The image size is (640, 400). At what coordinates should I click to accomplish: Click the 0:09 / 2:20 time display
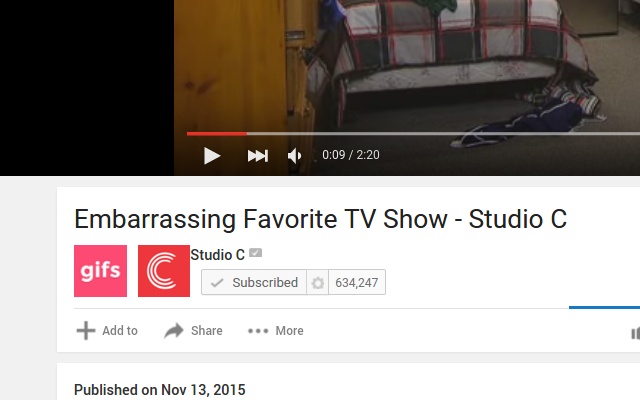pyautogui.click(x=351, y=155)
